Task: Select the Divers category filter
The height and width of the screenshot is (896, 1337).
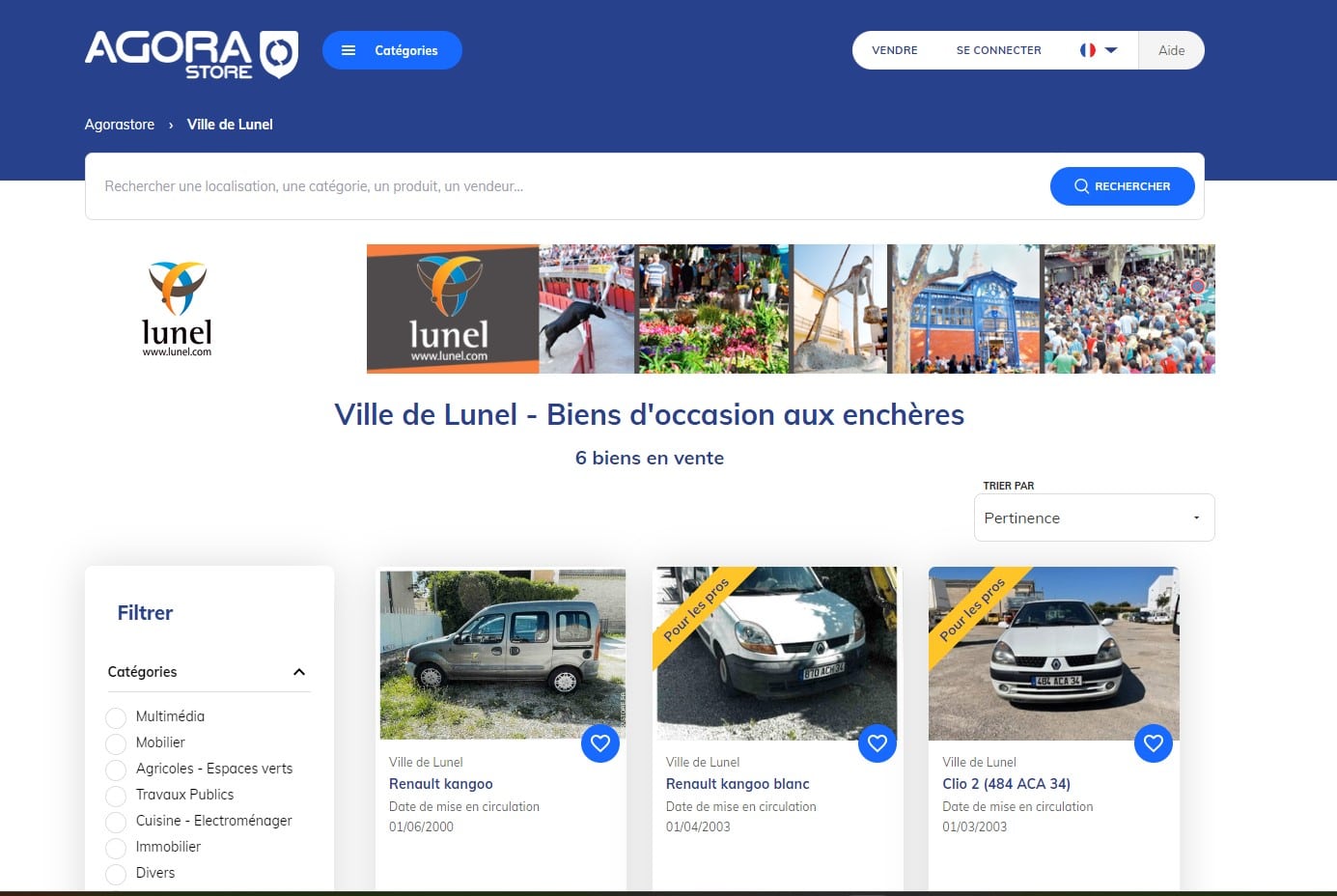Action: tap(116, 874)
